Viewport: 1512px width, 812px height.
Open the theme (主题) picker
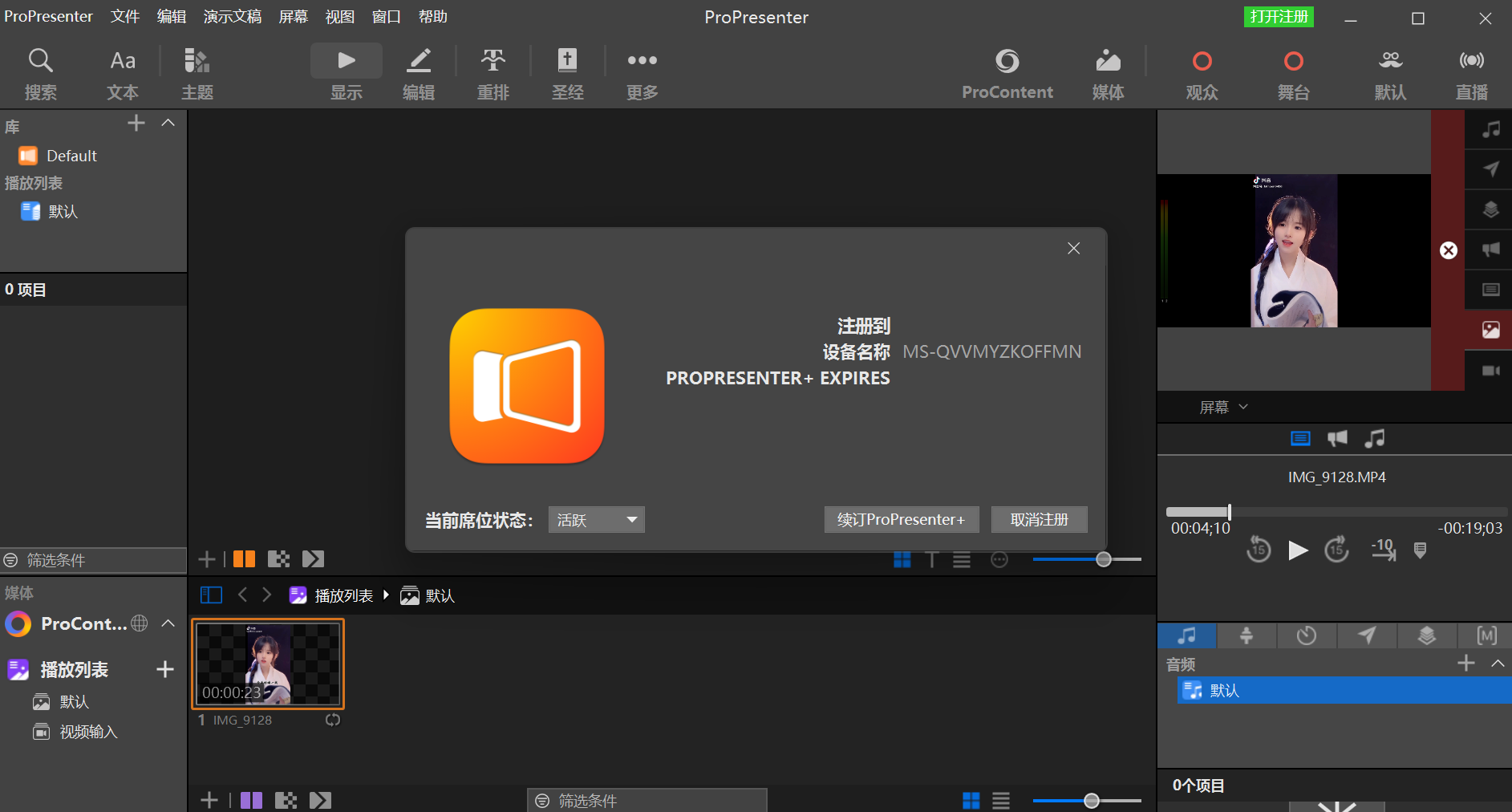coord(197,73)
